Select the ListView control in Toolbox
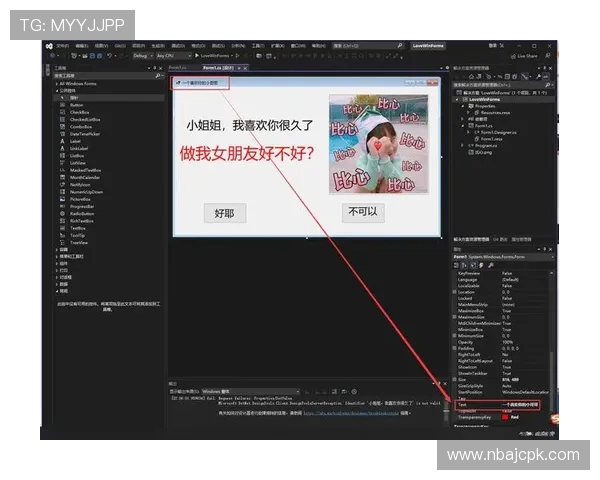The height and width of the screenshot is (480, 600). 78,163
